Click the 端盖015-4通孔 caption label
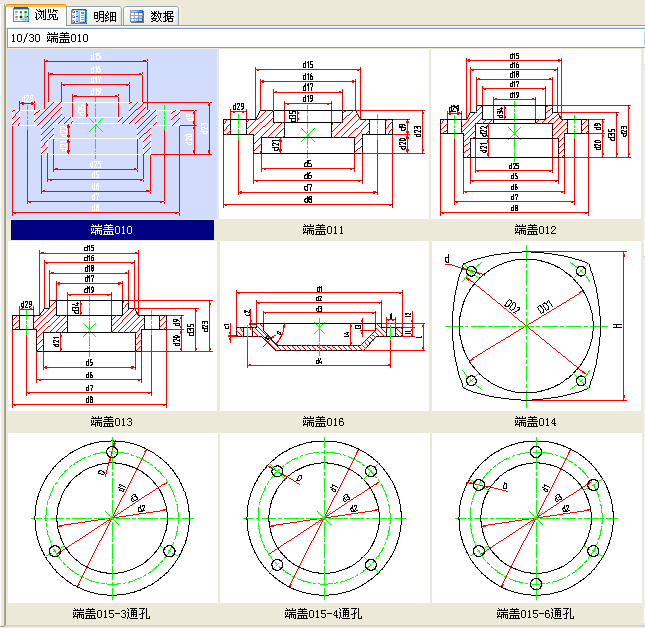The height and width of the screenshot is (628, 645). tap(323, 614)
